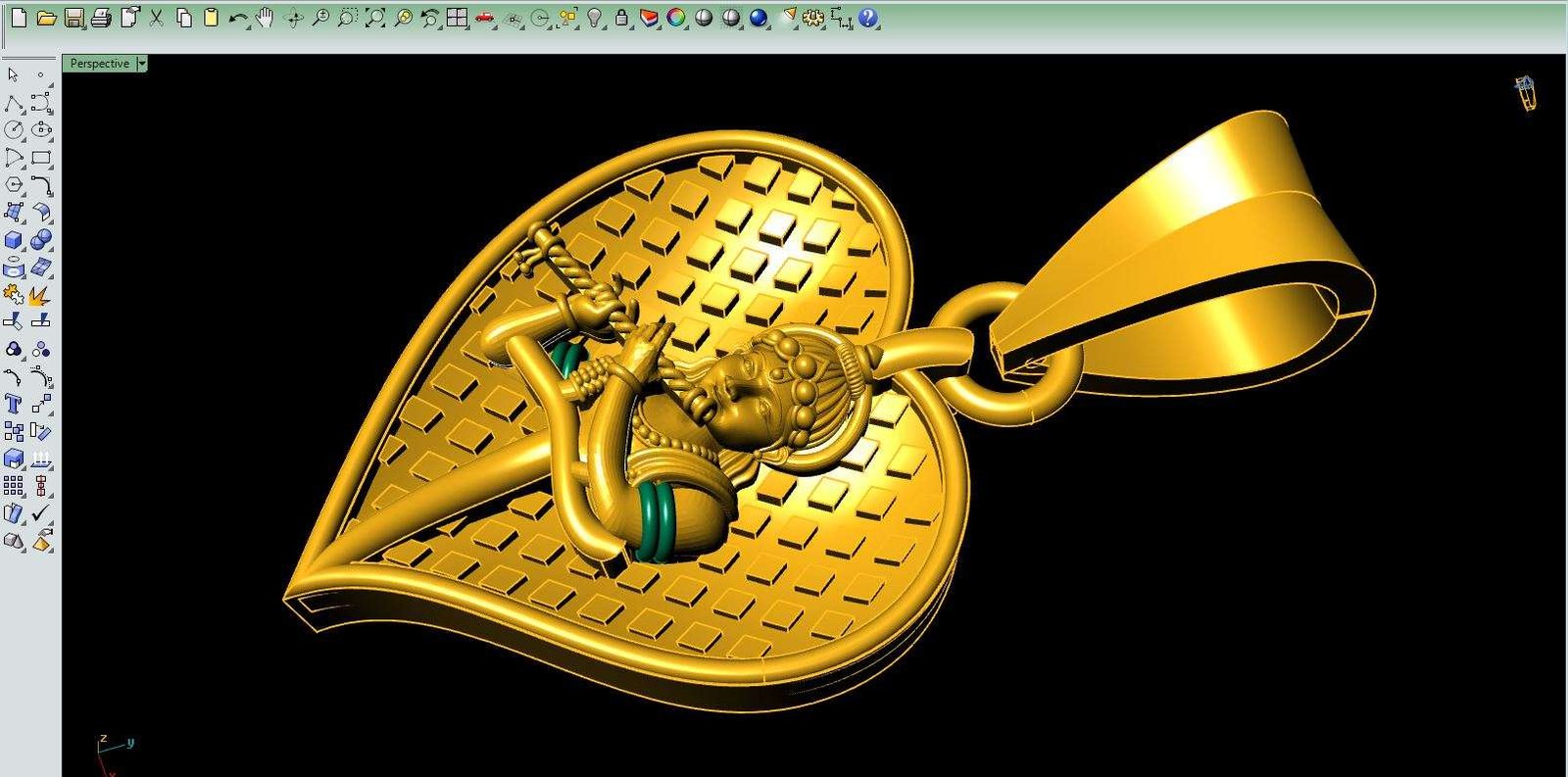Click the New document icon
Viewport: 1568px width, 777px height.
19,18
